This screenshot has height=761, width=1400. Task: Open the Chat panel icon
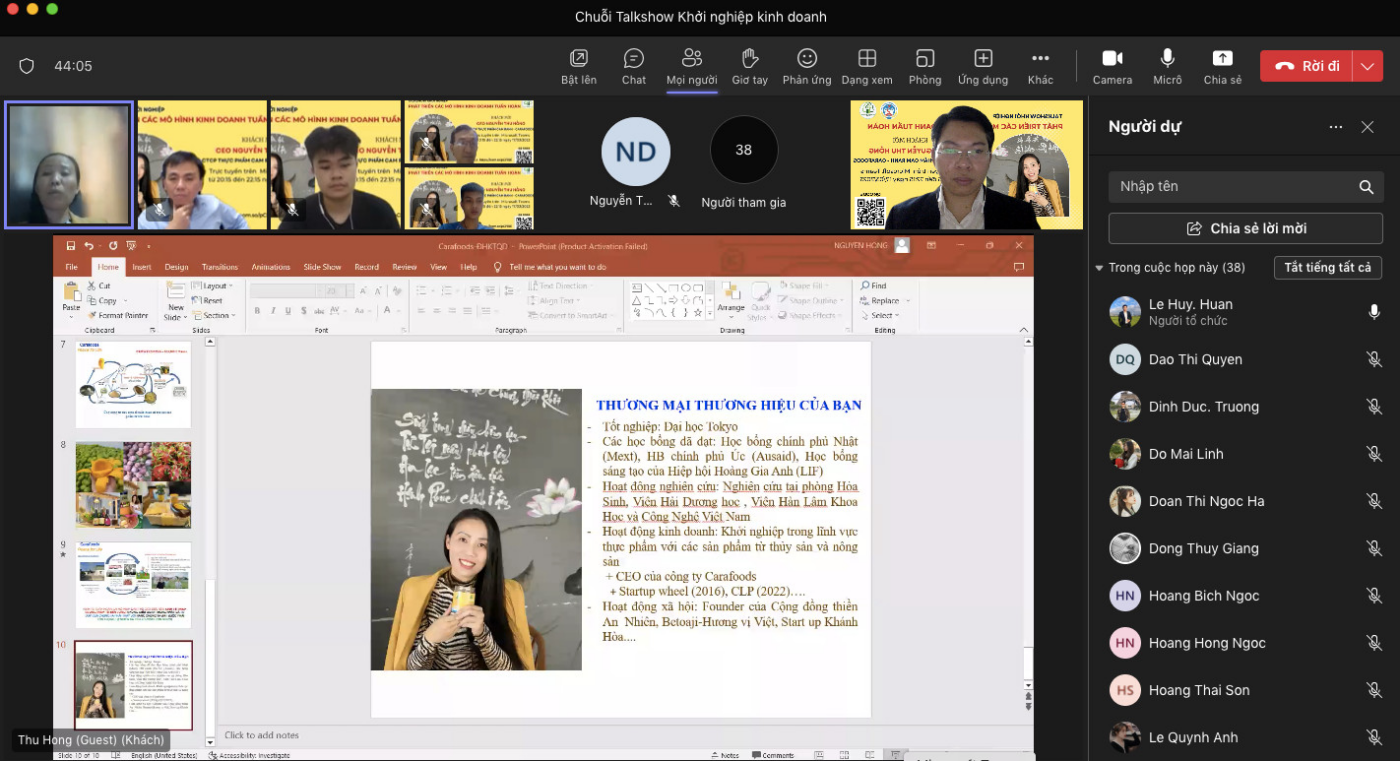click(633, 59)
